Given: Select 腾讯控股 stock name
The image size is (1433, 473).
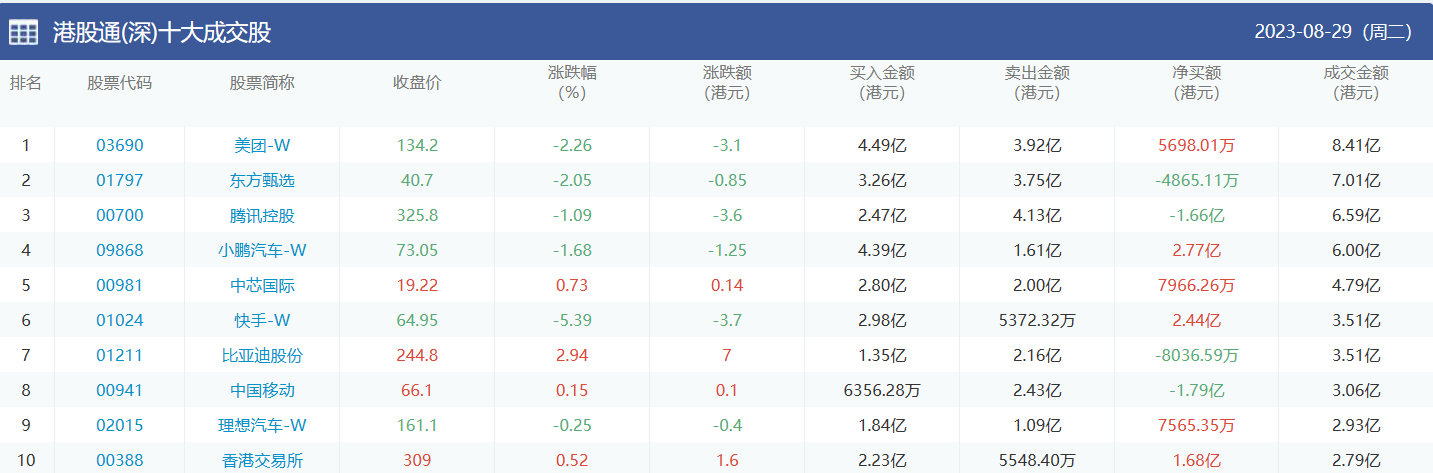Looking at the screenshot, I should pyautogui.click(x=262, y=215).
